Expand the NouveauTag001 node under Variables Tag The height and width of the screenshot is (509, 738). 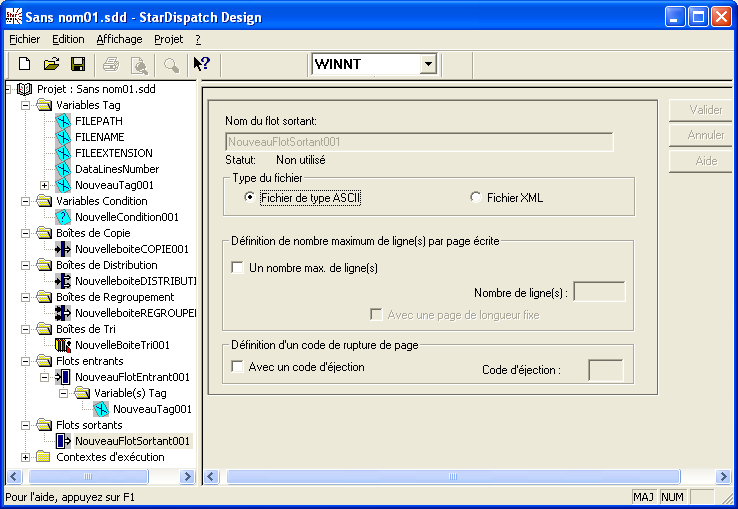pyautogui.click(x=44, y=185)
